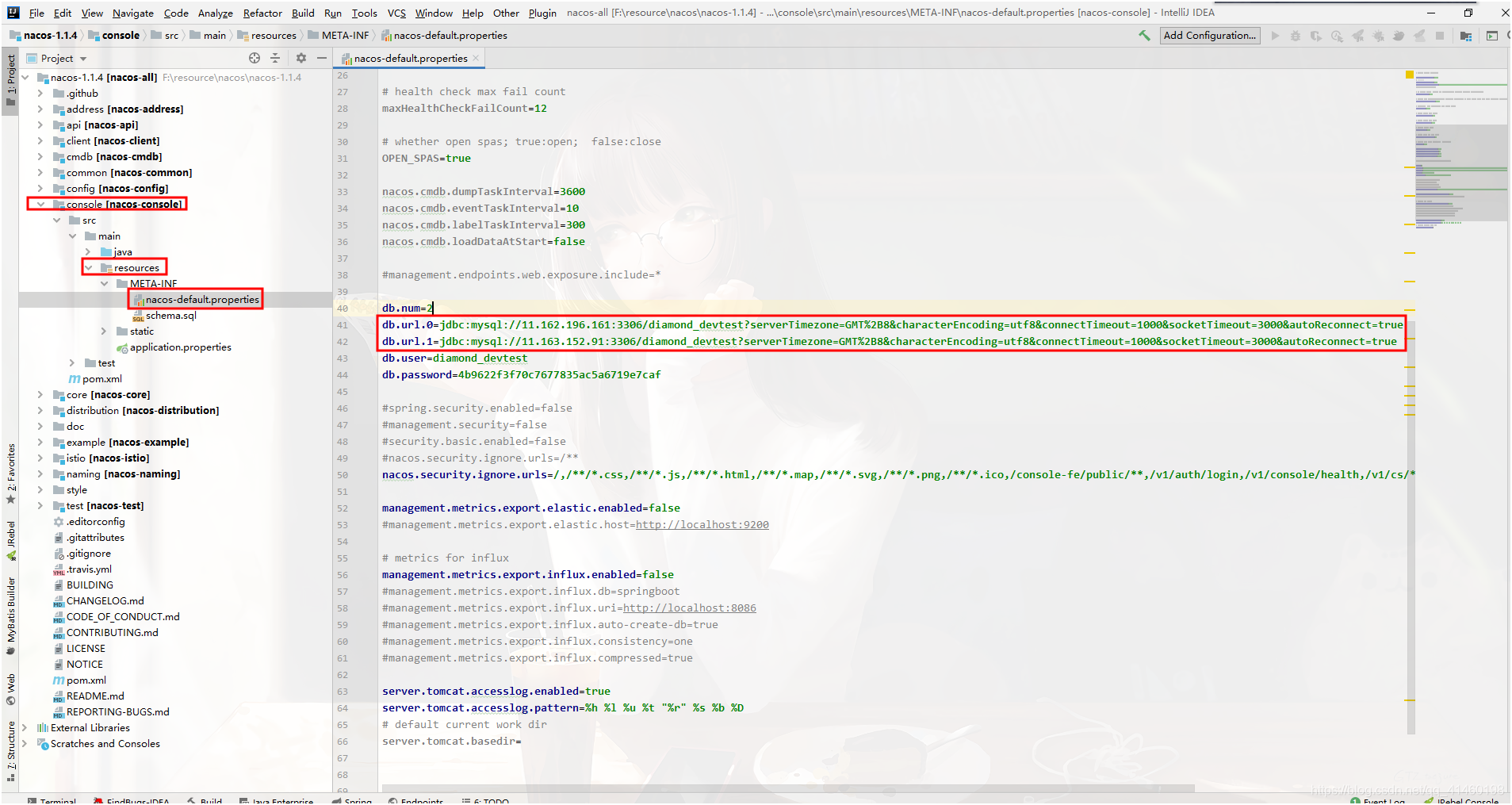The height and width of the screenshot is (805, 1512).
Task: Select README.md in project tree
Action: [88, 696]
